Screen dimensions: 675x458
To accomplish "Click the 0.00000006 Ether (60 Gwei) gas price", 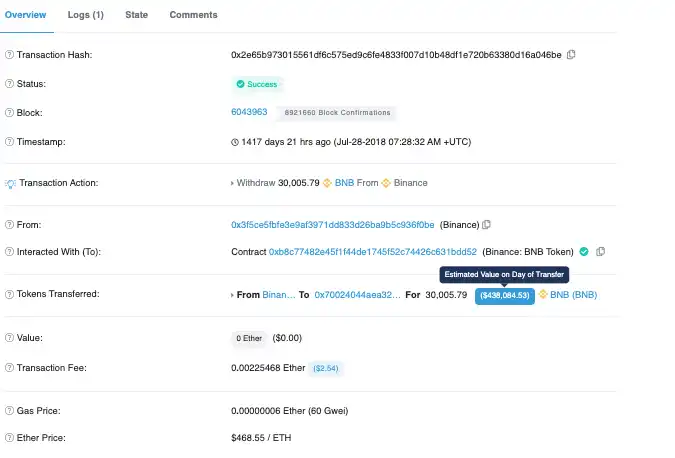I will 290,411.
